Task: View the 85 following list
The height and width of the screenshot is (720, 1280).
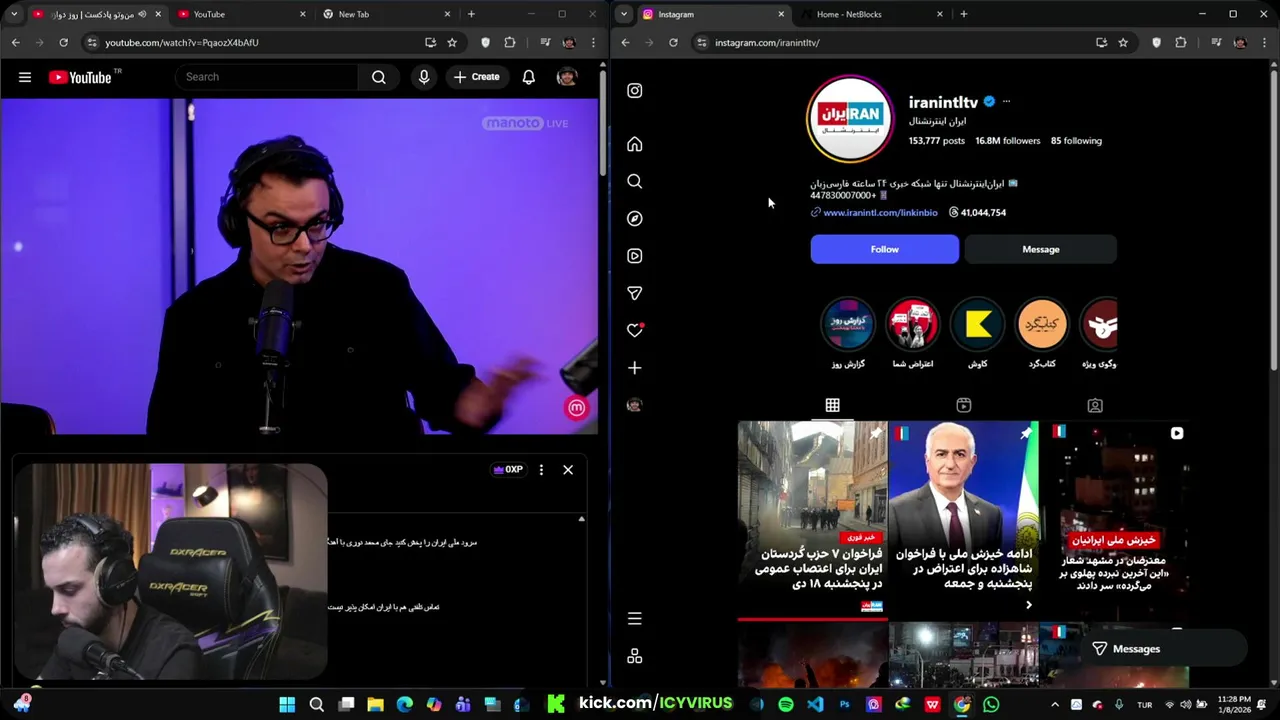Action: [1076, 141]
